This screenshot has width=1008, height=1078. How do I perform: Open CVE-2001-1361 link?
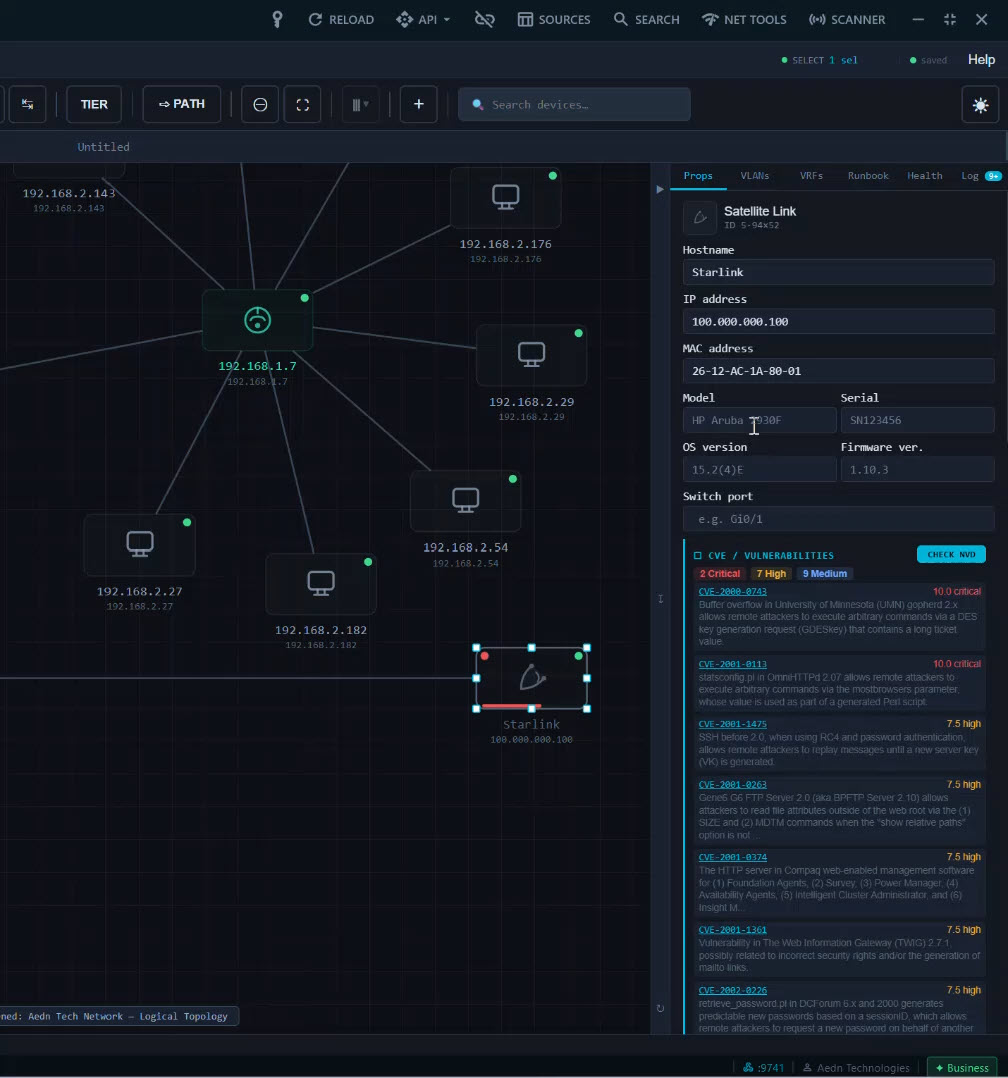[732, 930]
